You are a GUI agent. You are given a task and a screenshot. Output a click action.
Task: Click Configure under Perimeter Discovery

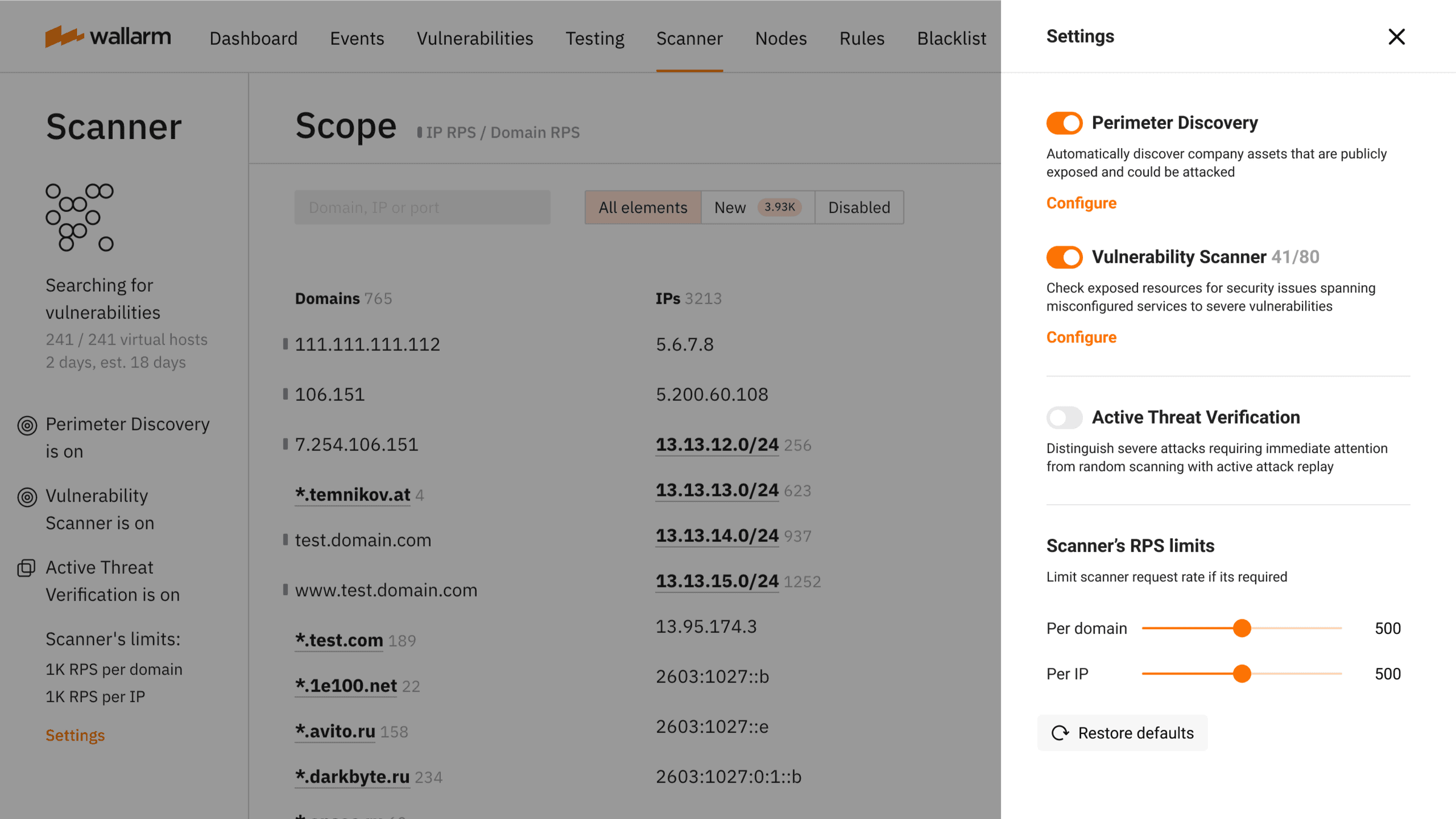(x=1081, y=203)
